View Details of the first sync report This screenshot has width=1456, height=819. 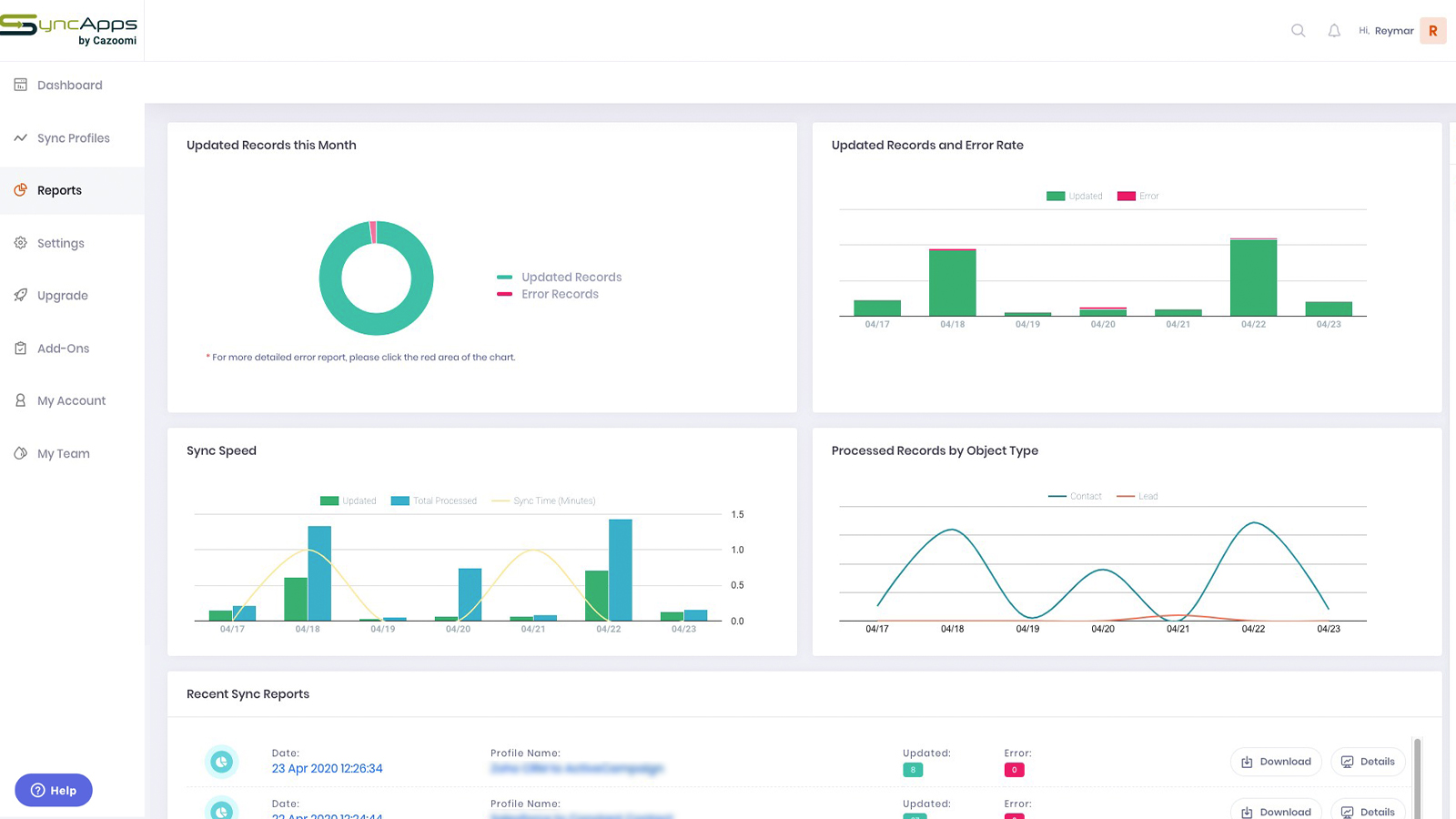pos(1368,762)
